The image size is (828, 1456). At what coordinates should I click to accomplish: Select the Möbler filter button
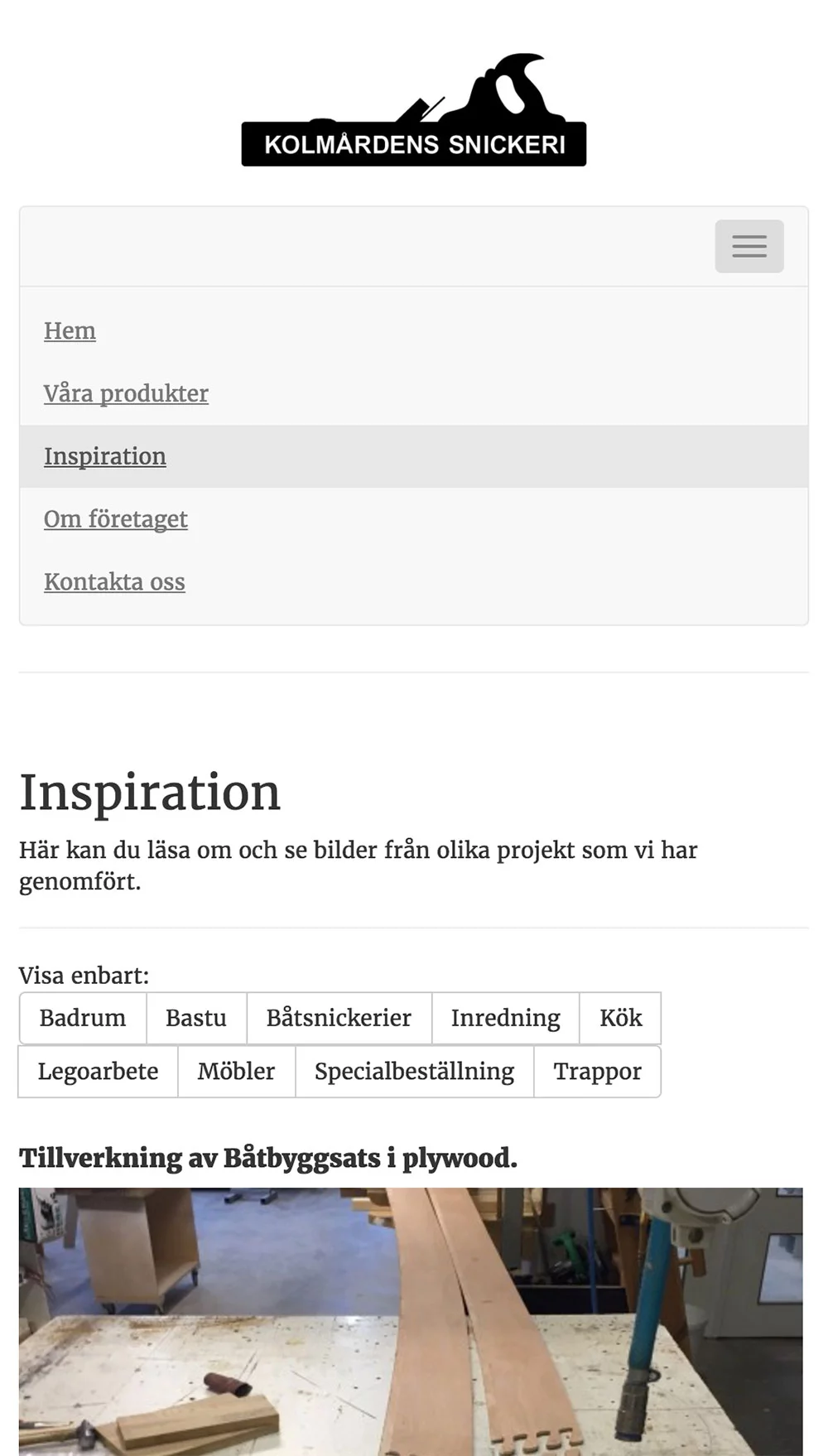pyautogui.click(x=236, y=1072)
